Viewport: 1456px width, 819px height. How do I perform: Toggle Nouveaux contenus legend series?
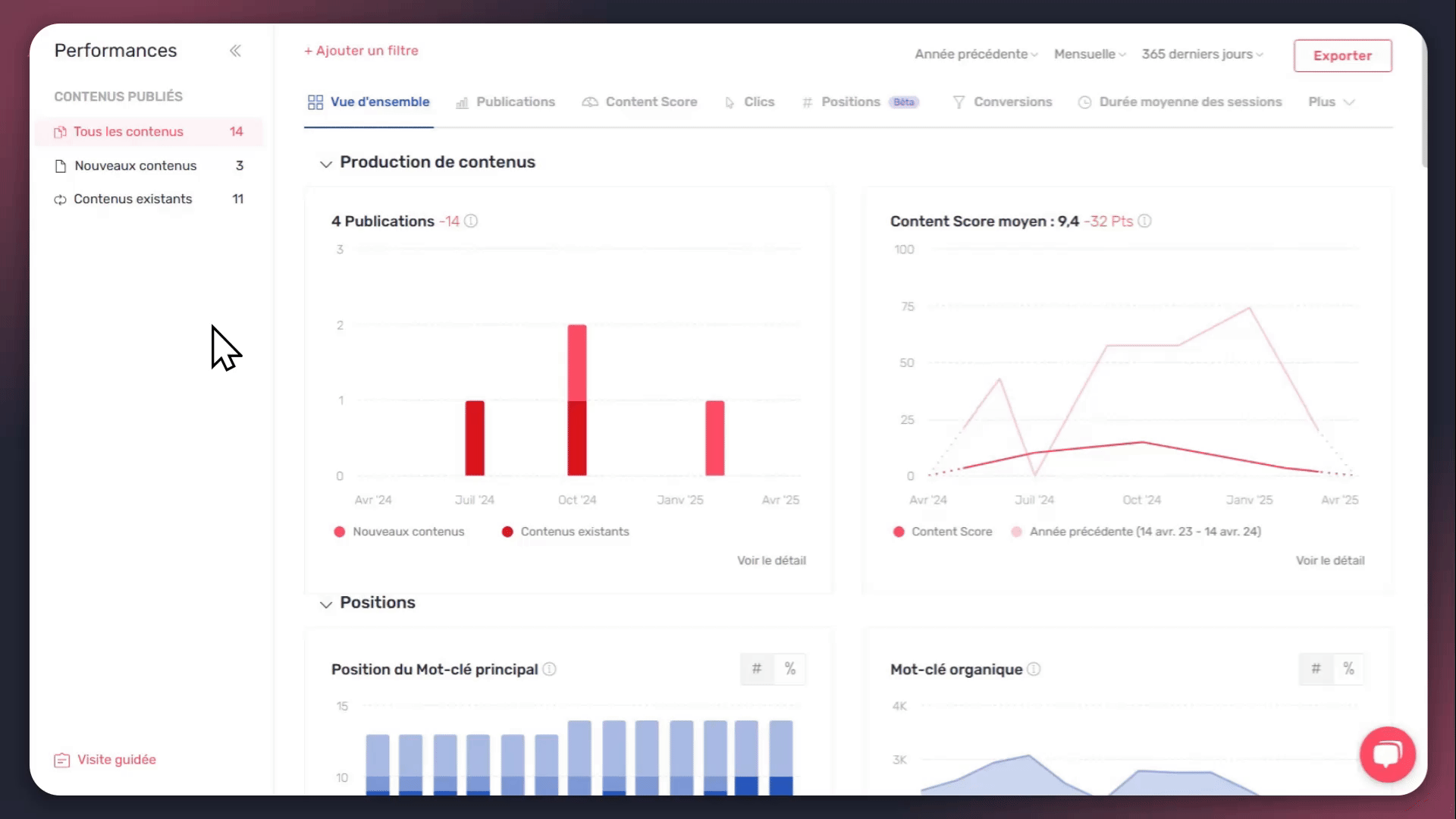tap(399, 532)
